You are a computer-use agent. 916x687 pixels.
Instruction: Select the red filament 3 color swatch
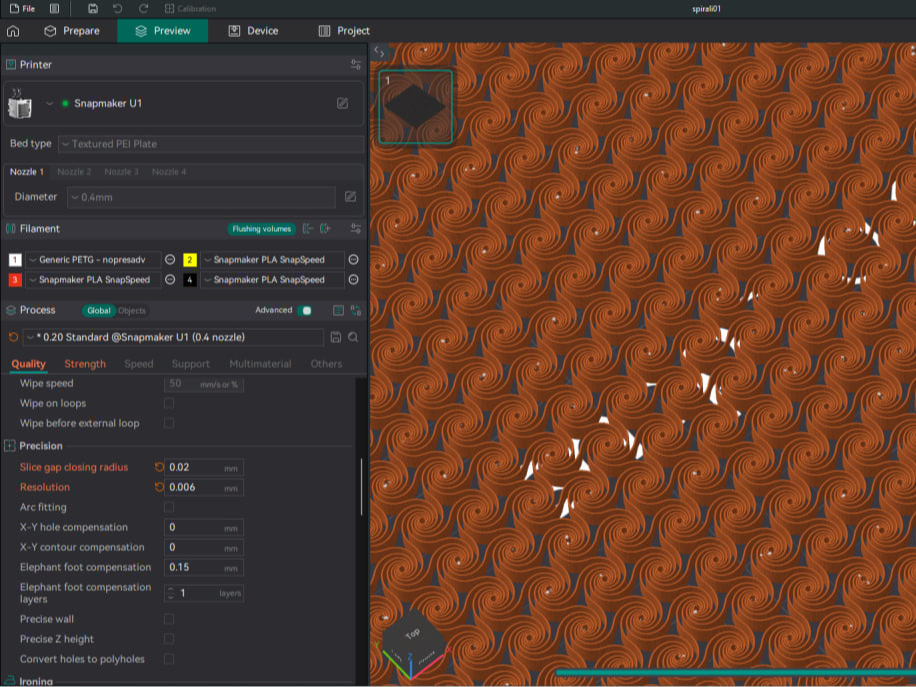click(15, 280)
